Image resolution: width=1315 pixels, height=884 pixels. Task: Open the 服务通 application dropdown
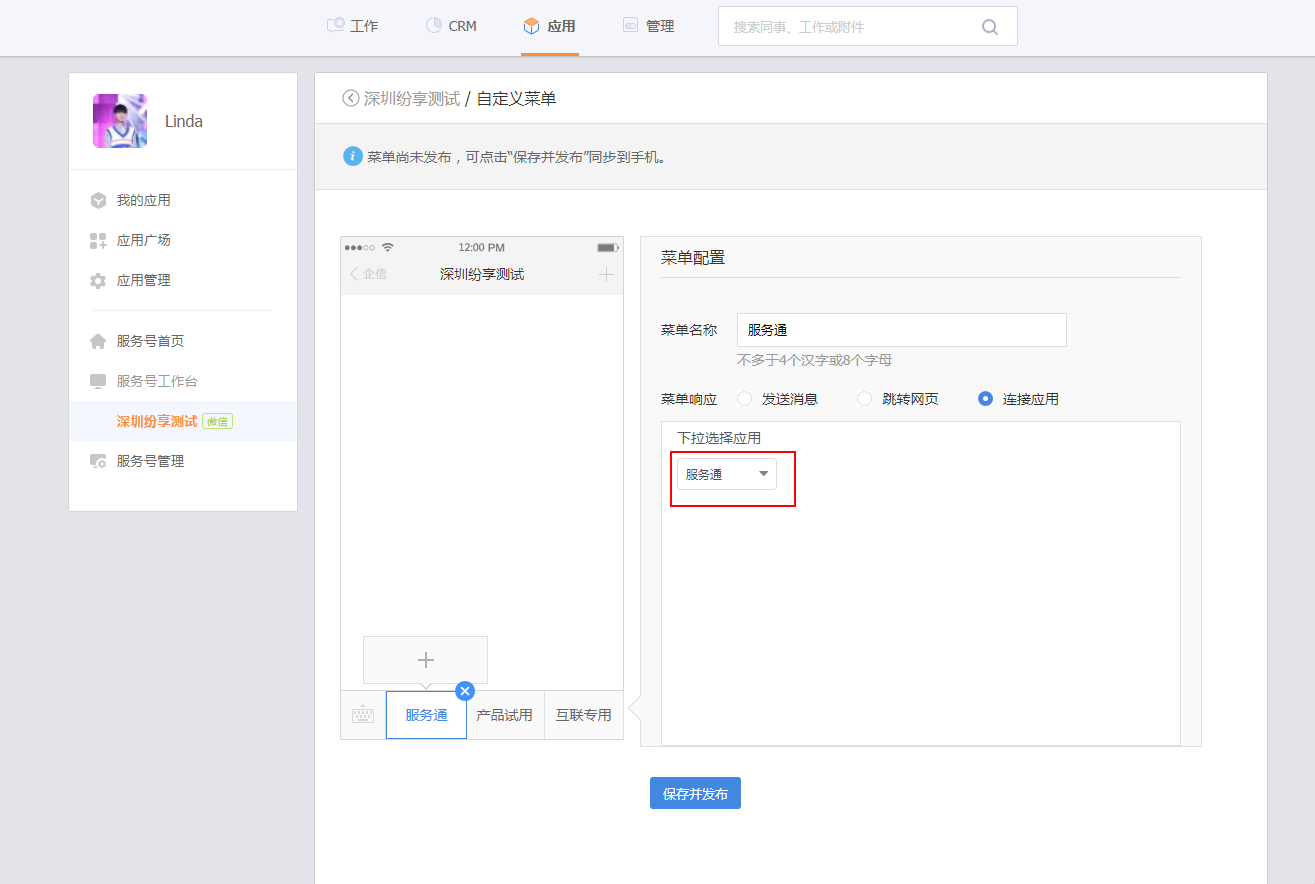(x=727, y=474)
